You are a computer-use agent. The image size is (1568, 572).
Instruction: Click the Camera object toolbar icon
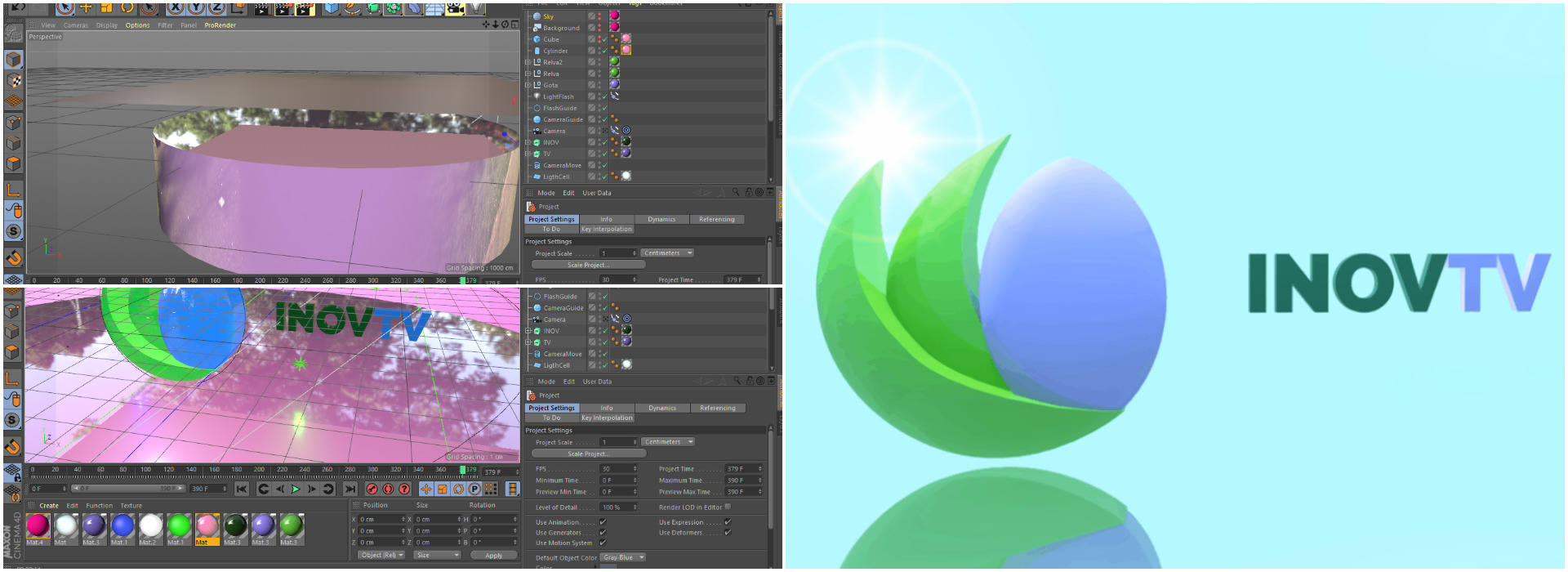pos(455,9)
